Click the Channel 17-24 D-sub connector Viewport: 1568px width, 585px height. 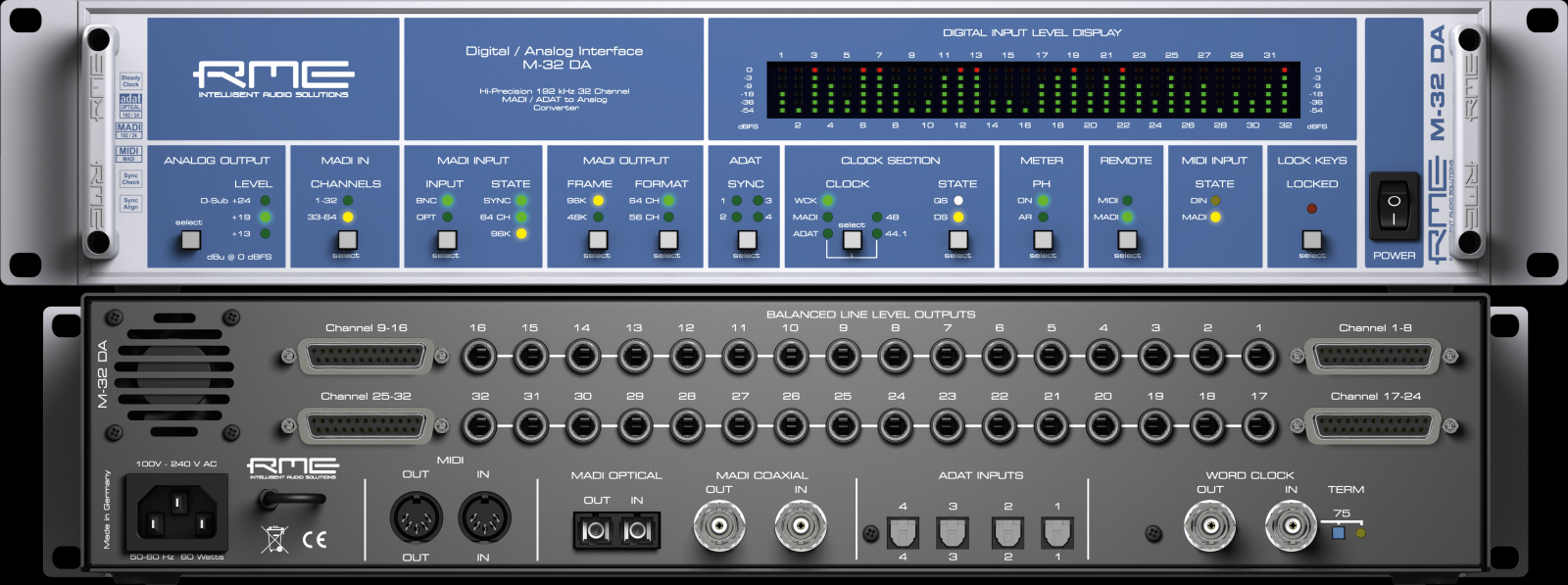click(x=1373, y=425)
